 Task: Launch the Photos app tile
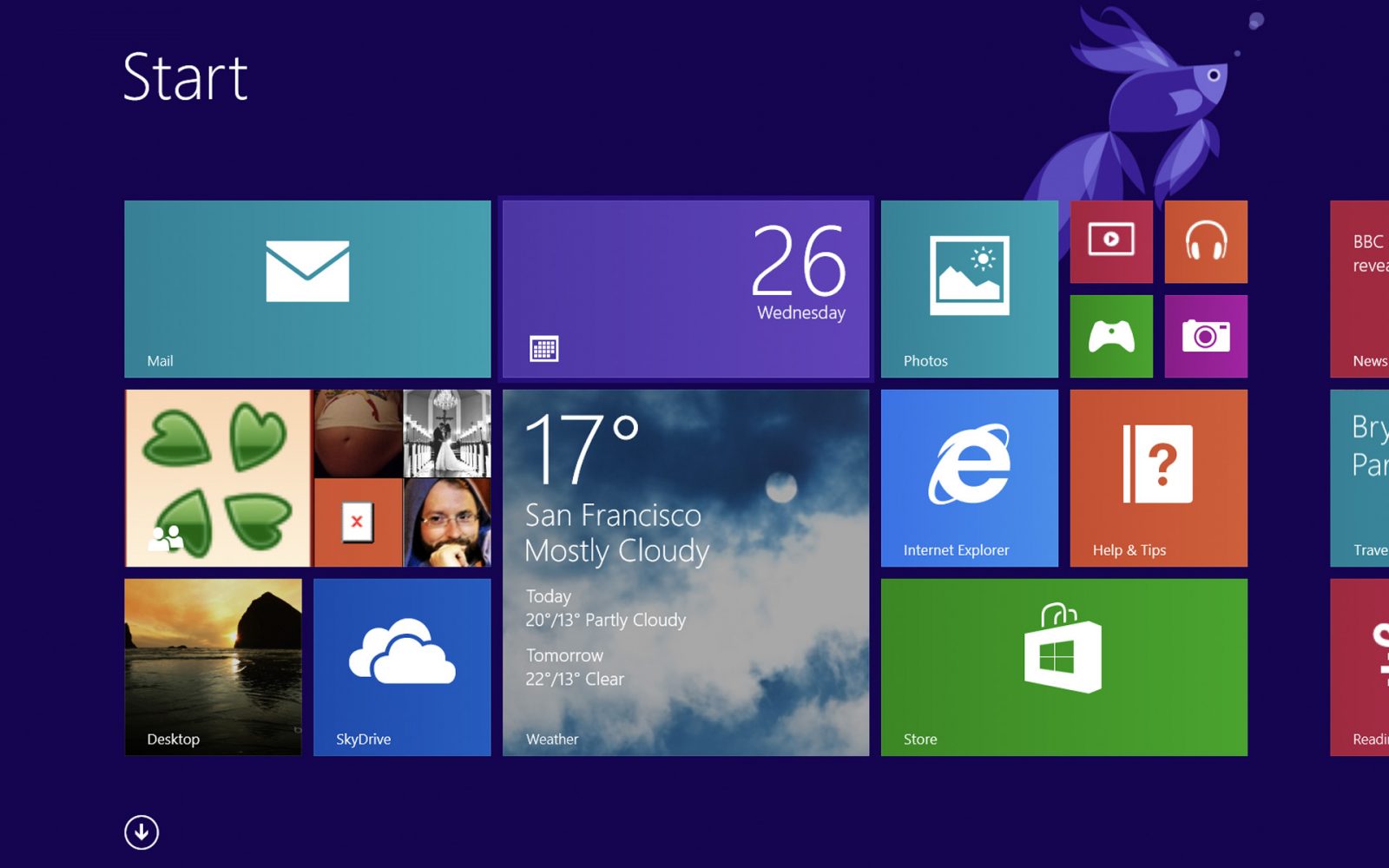pyautogui.click(x=969, y=289)
